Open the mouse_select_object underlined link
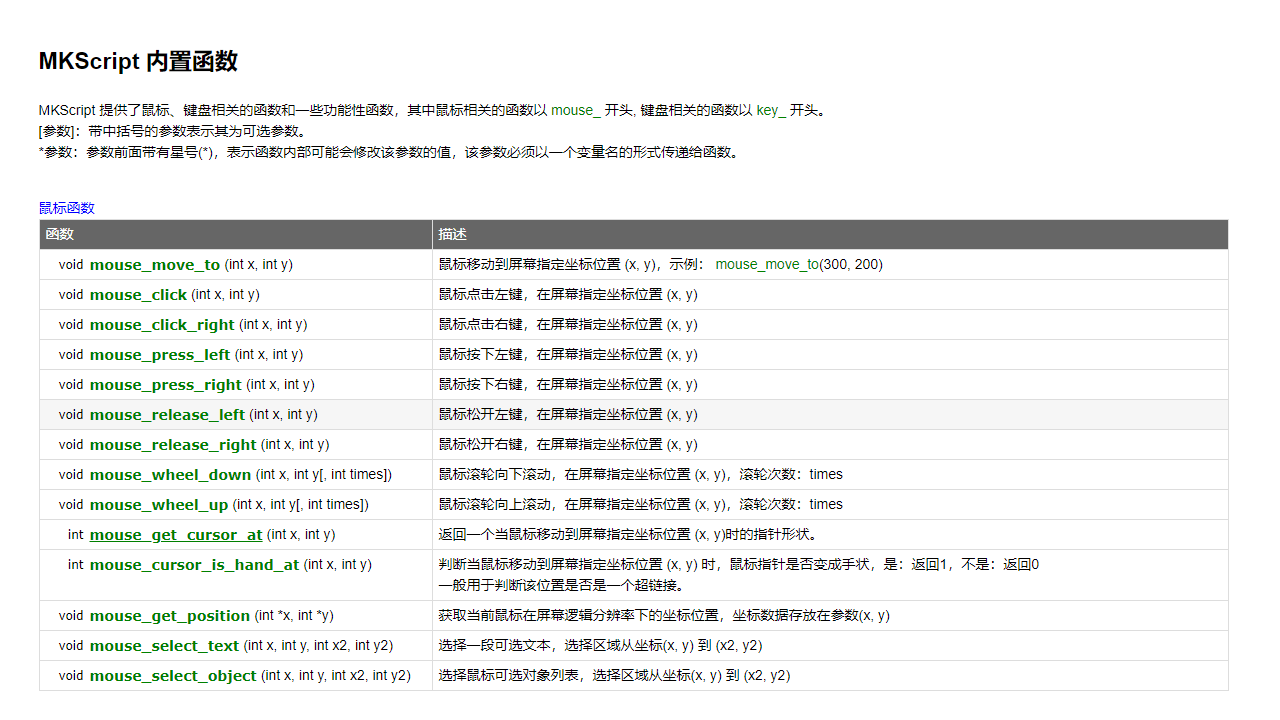The height and width of the screenshot is (720, 1280). click(172, 675)
